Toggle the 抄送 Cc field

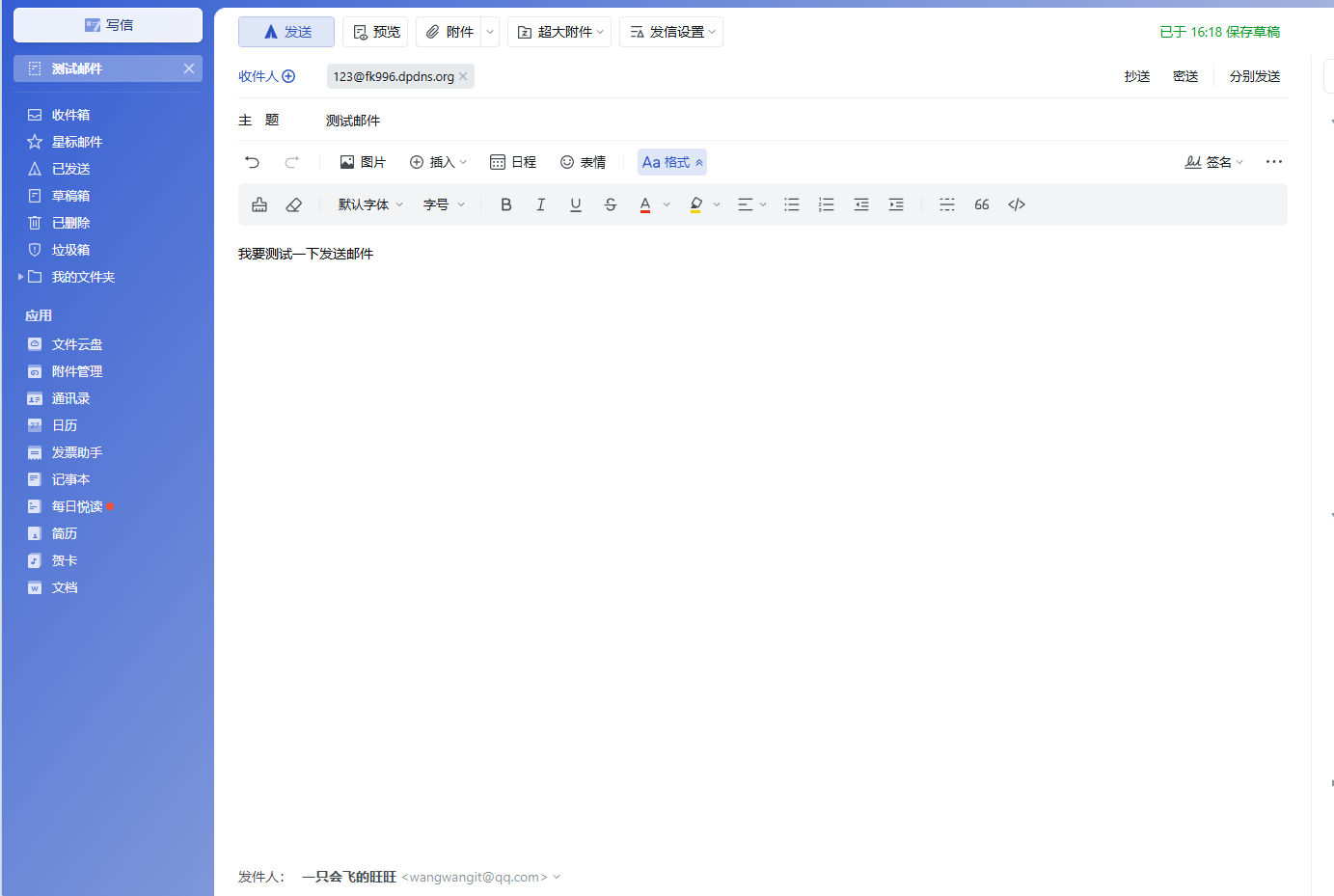coord(1137,76)
